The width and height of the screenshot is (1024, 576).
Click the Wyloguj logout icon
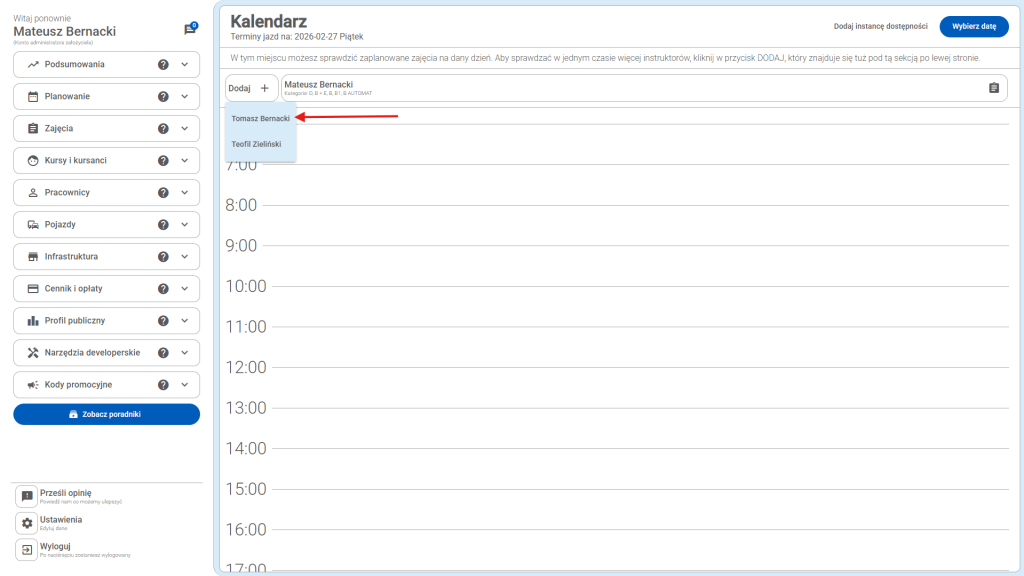[27, 550]
